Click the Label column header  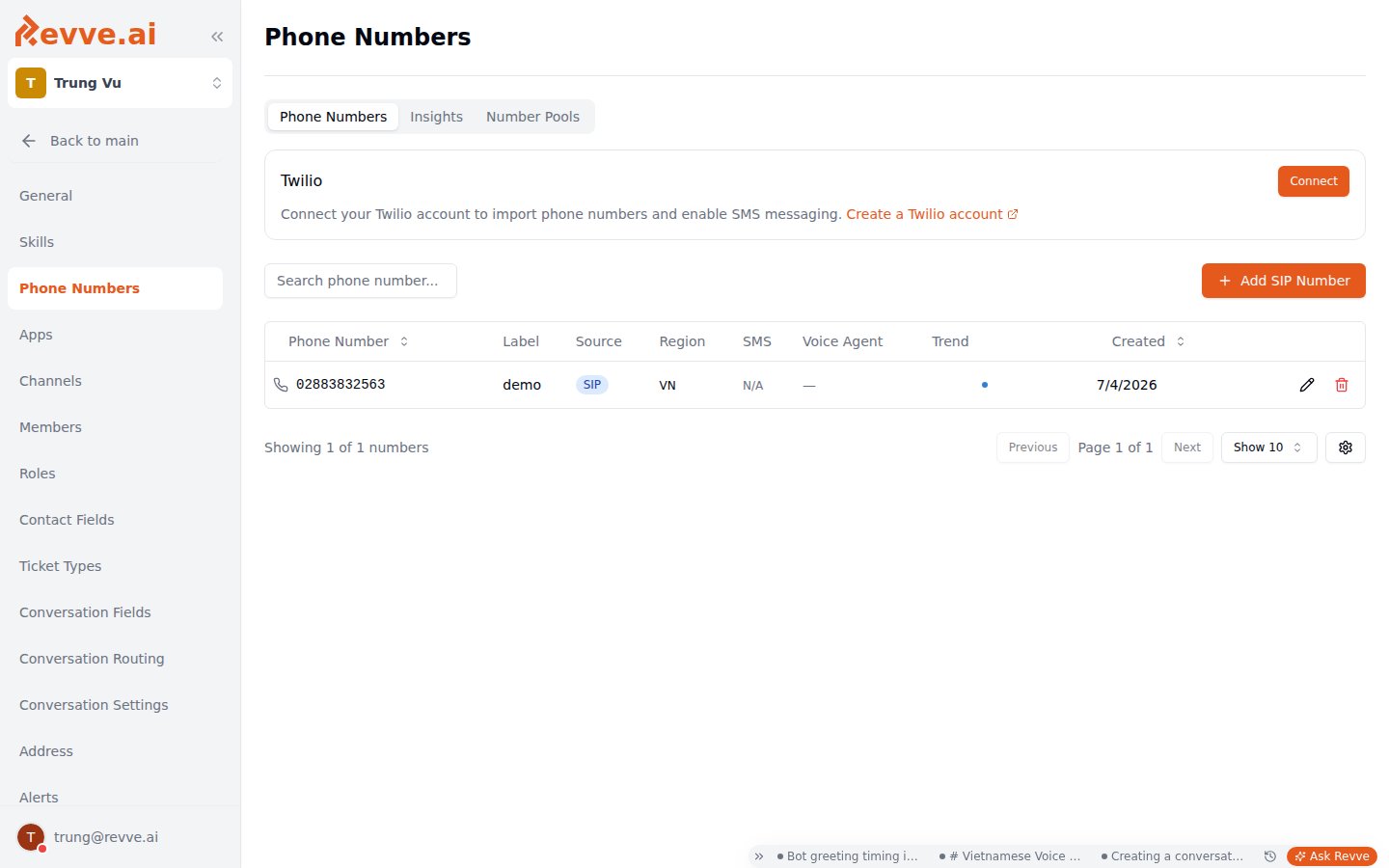click(x=521, y=341)
